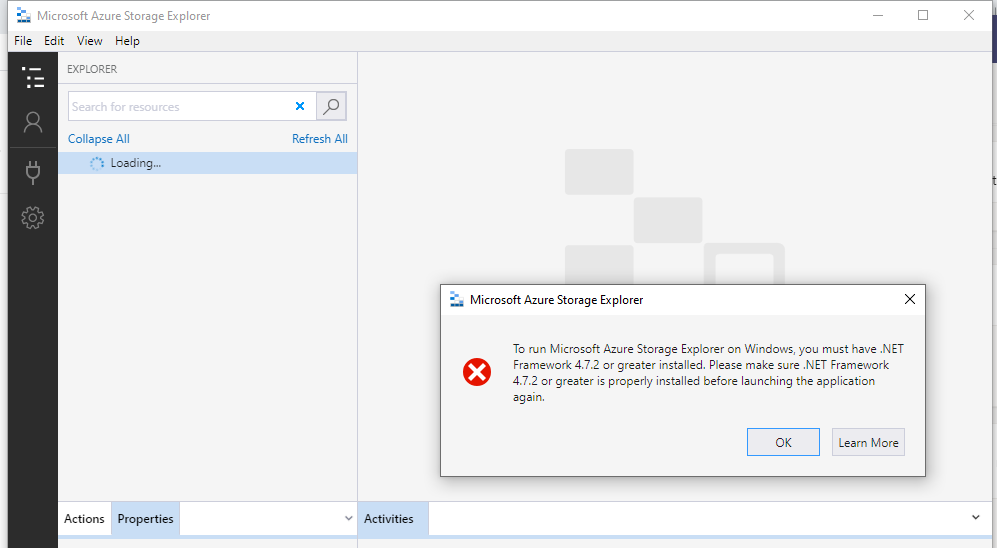Open the Edit menu
Screen dimensions: 997x548
(54, 41)
